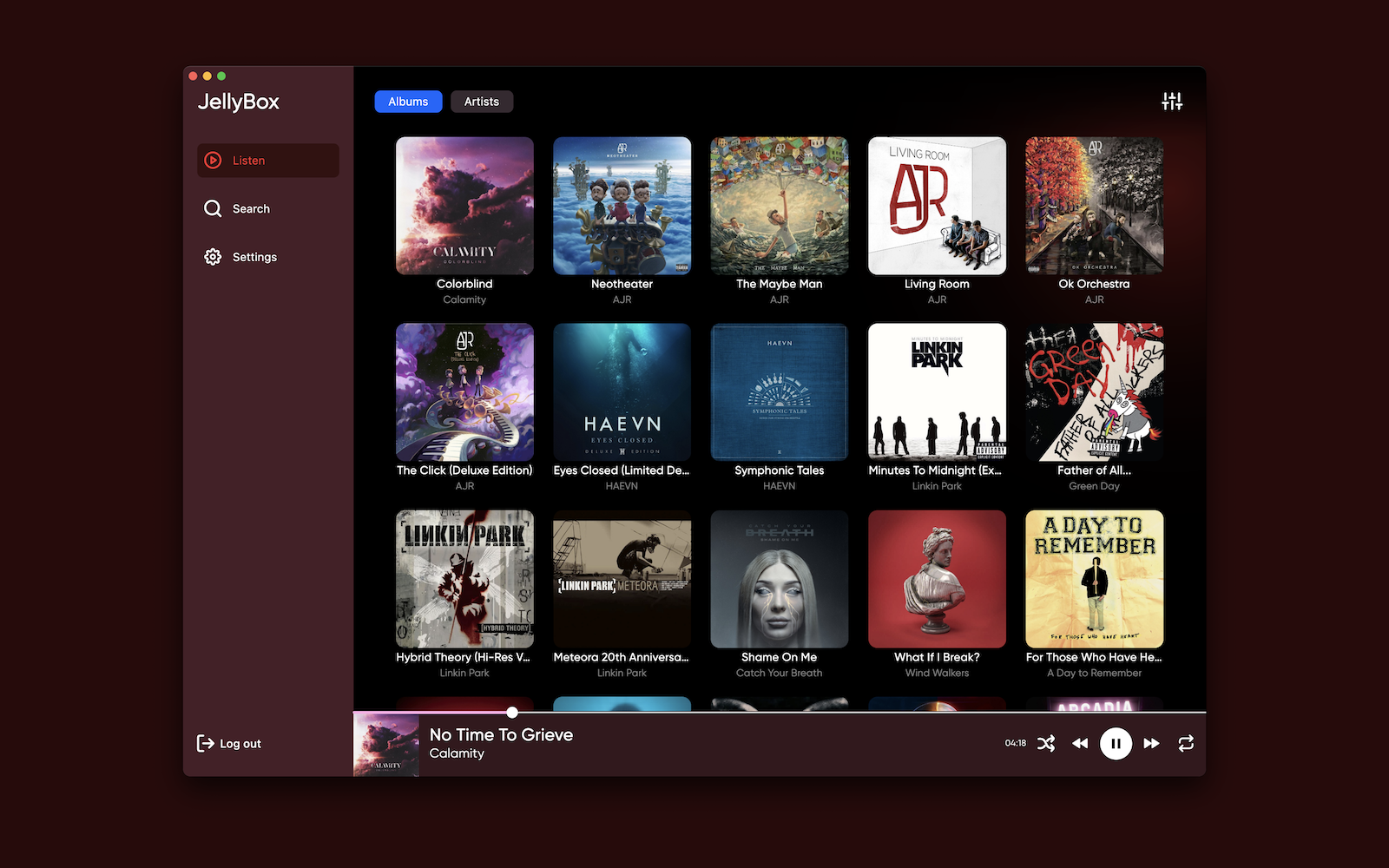Click the Calamity artist name in player bar
Viewport: 1389px width, 868px height.
(457, 753)
